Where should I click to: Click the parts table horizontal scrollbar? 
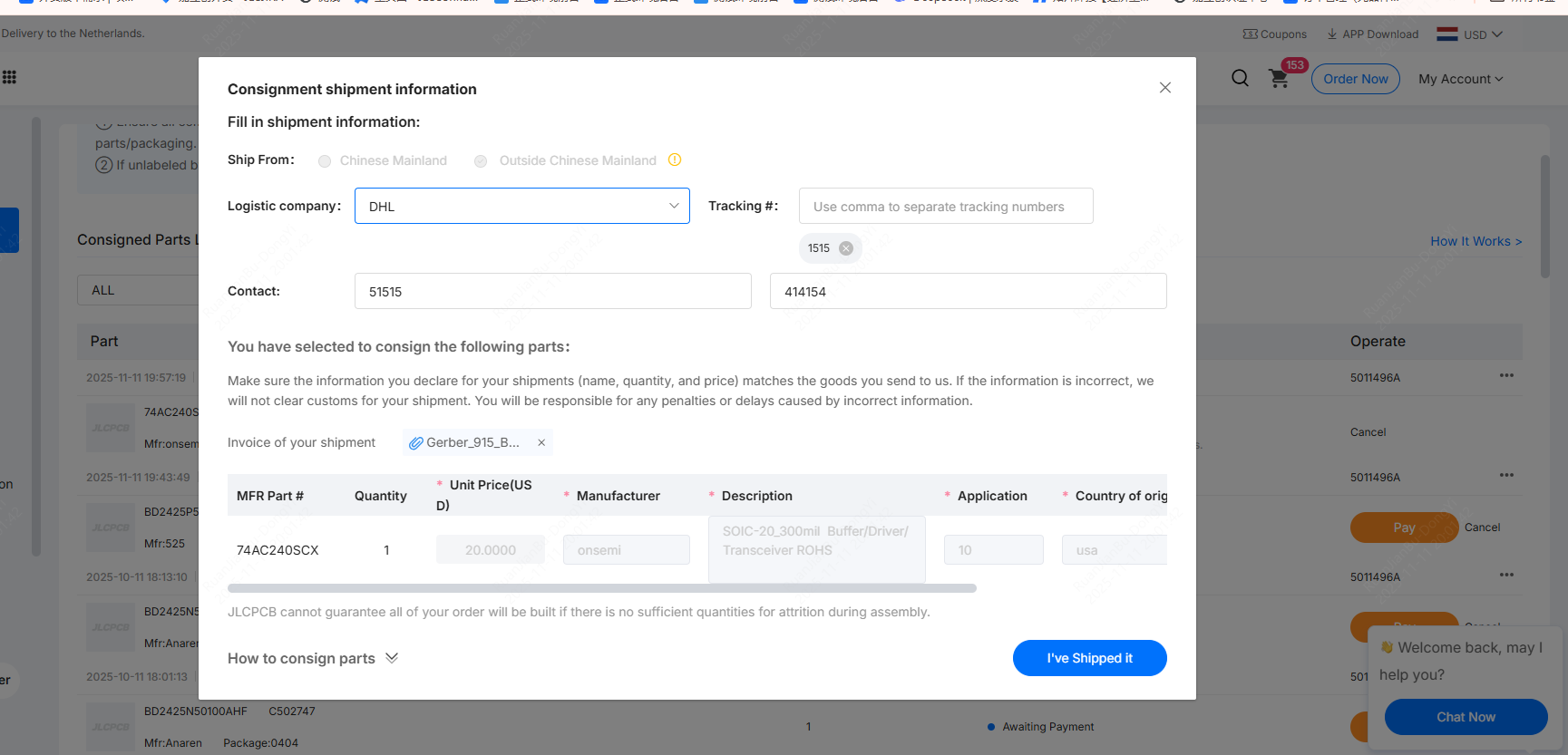[x=602, y=588]
